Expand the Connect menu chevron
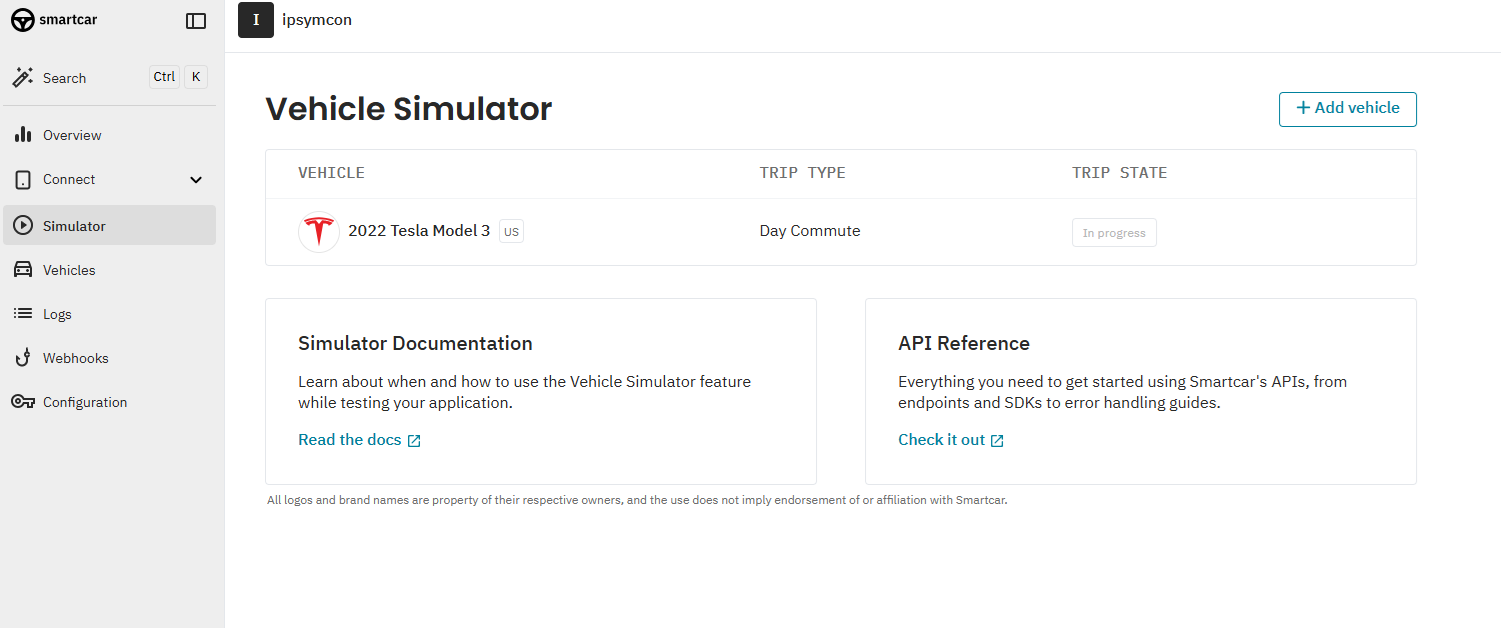 (196, 180)
